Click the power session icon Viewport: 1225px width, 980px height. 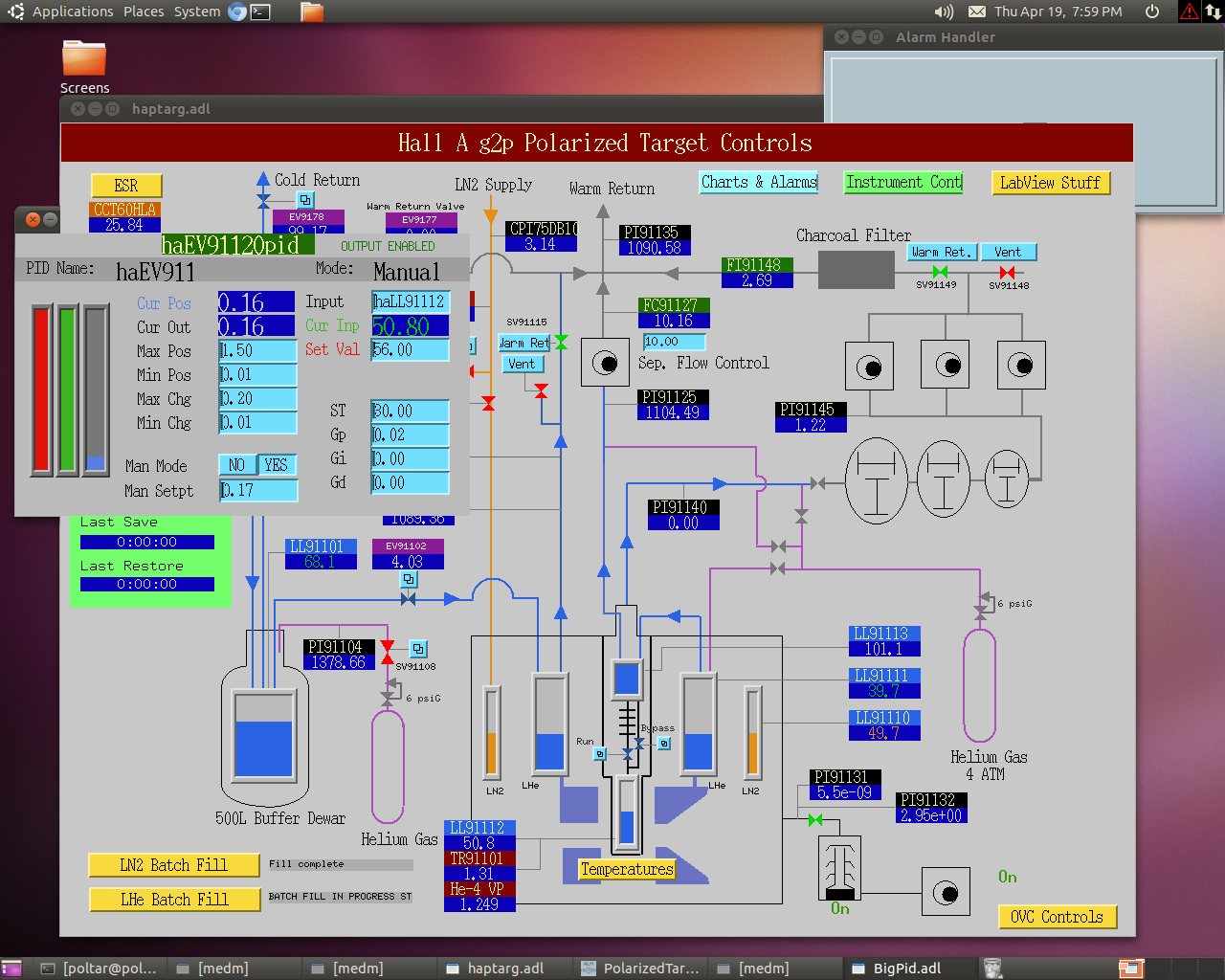1152,11
